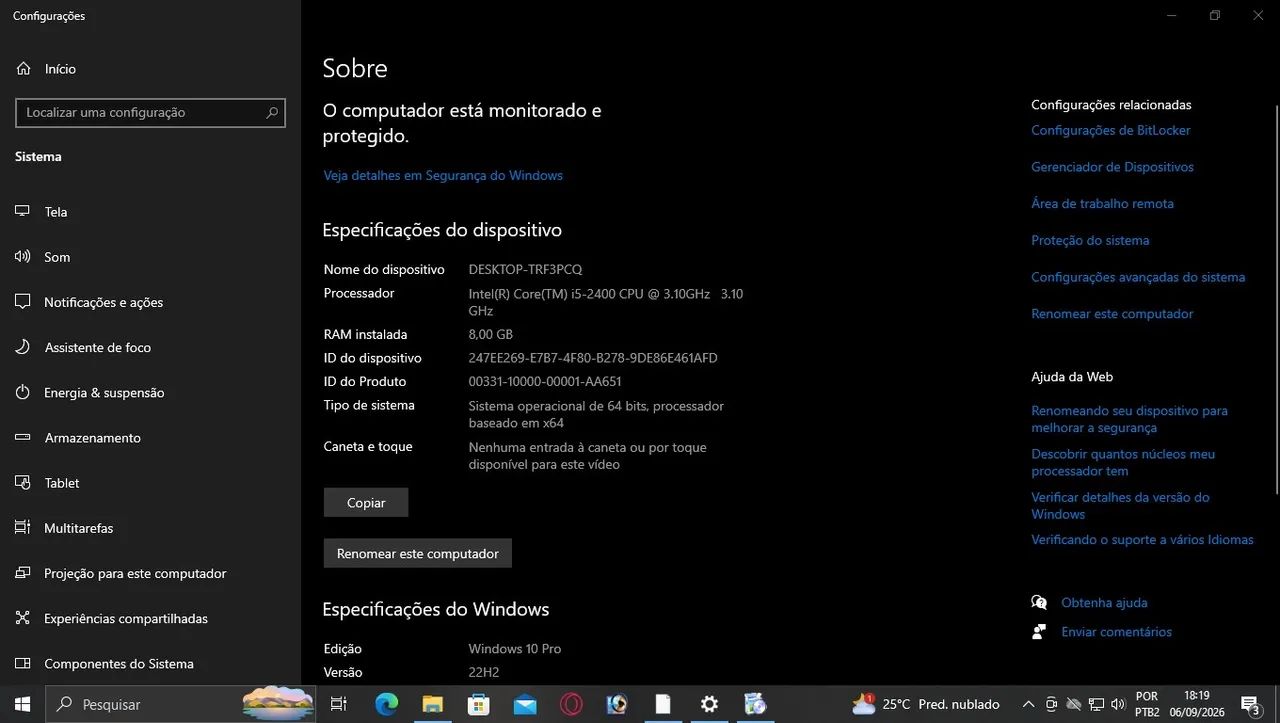This screenshot has width=1280, height=723.
Task: Open Veja detalhes em Segurança do Windows
Action: (x=443, y=175)
